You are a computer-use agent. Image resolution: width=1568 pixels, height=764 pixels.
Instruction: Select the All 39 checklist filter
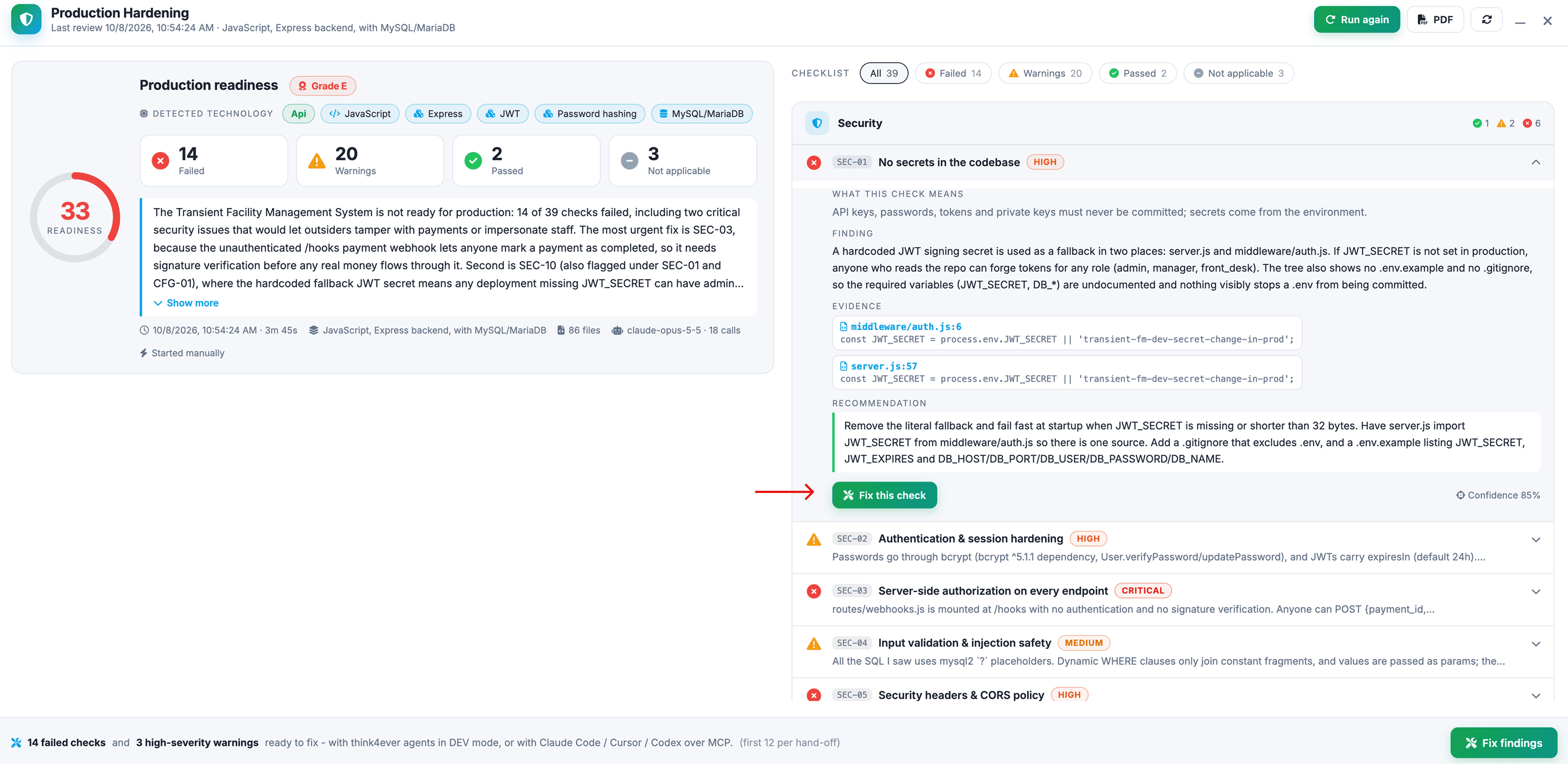coord(883,73)
